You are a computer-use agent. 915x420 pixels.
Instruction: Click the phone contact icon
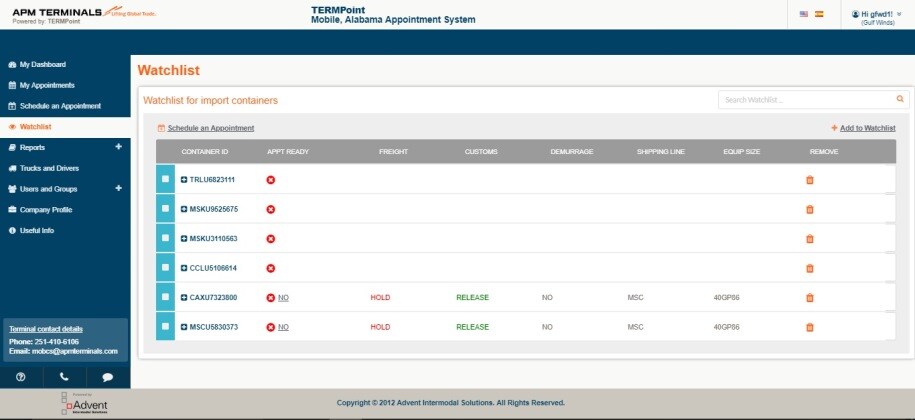point(64,377)
